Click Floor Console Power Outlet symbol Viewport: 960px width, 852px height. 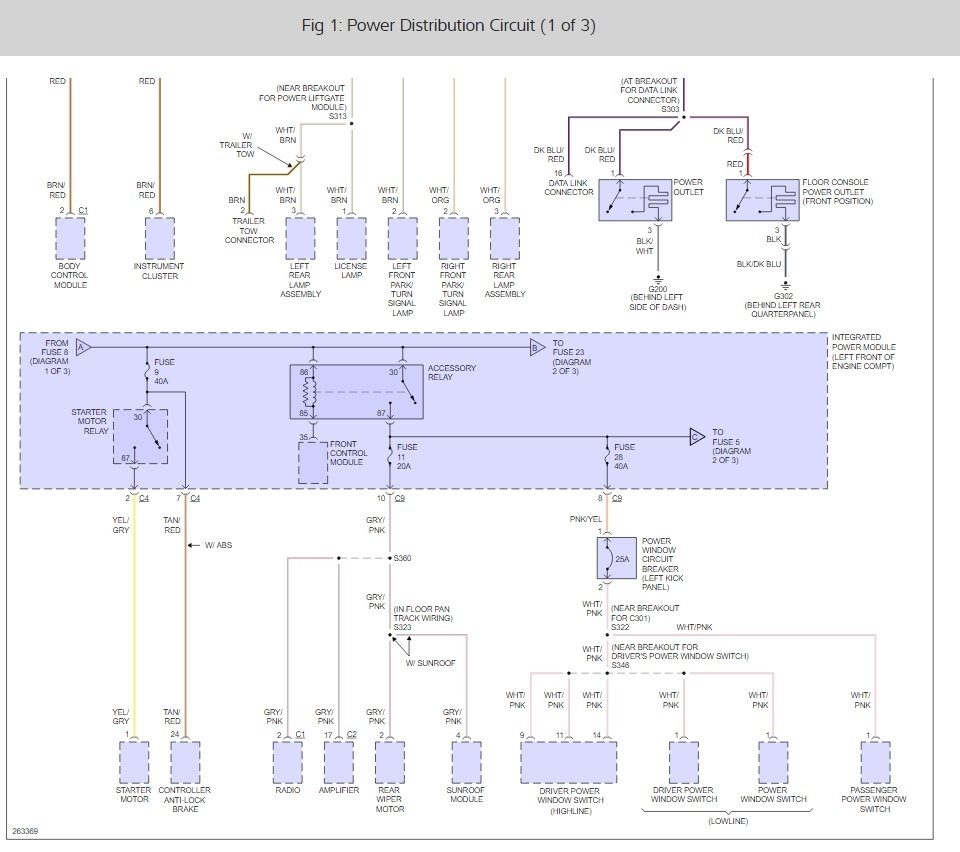click(762, 200)
